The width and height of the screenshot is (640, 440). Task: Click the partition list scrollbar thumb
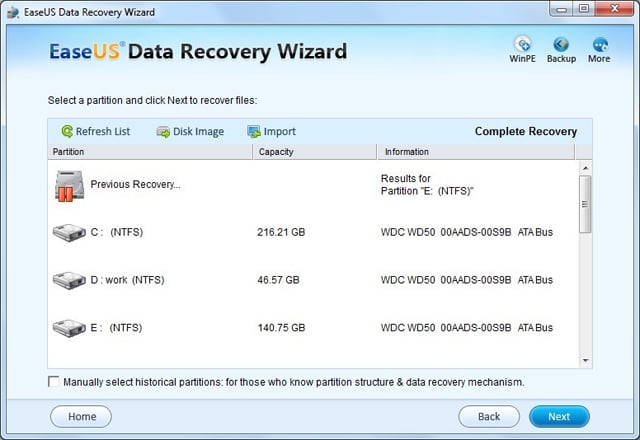(x=585, y=204)
